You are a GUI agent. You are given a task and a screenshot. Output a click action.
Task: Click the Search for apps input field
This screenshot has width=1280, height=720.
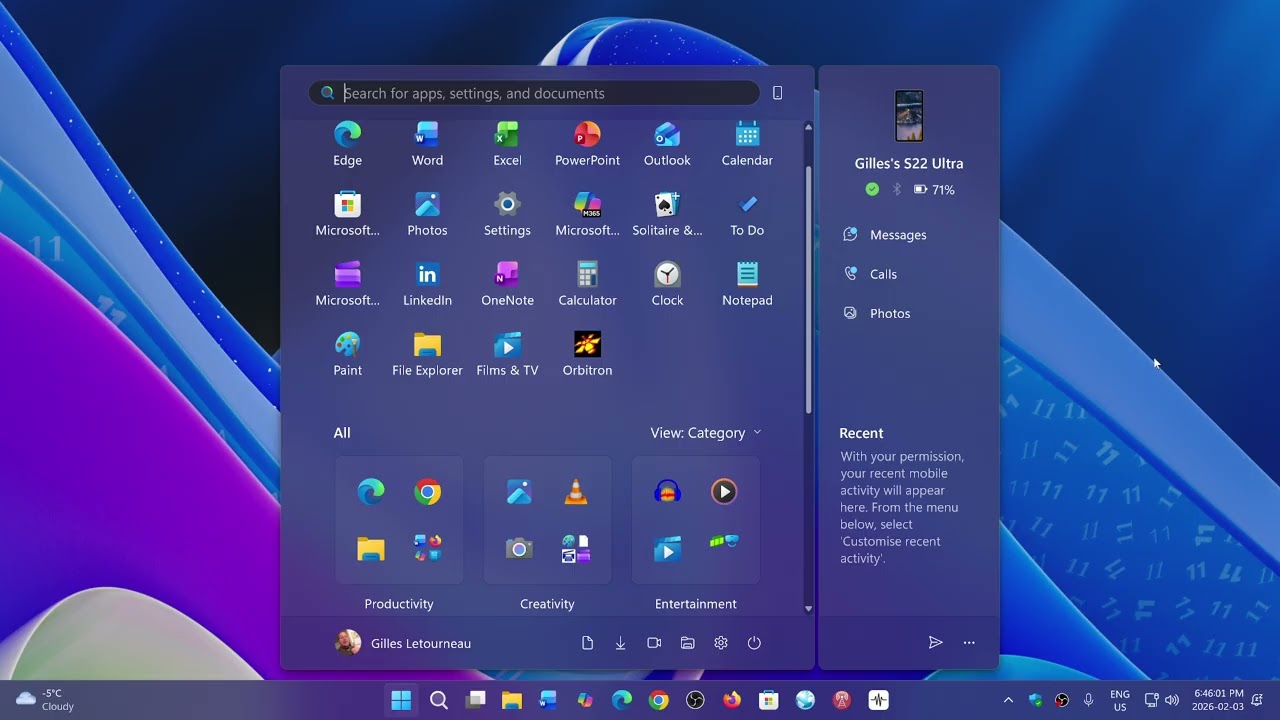[534, 93]
